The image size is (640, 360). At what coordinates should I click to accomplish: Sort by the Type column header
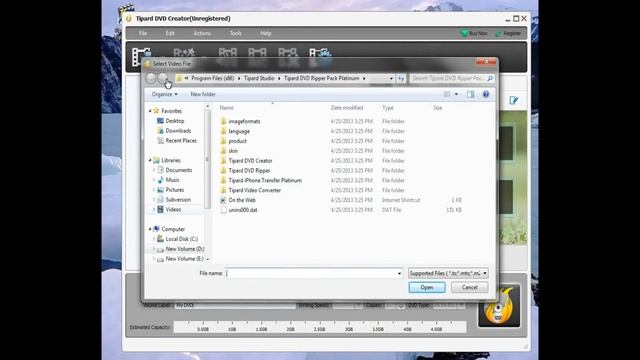[x=388, y=108]
